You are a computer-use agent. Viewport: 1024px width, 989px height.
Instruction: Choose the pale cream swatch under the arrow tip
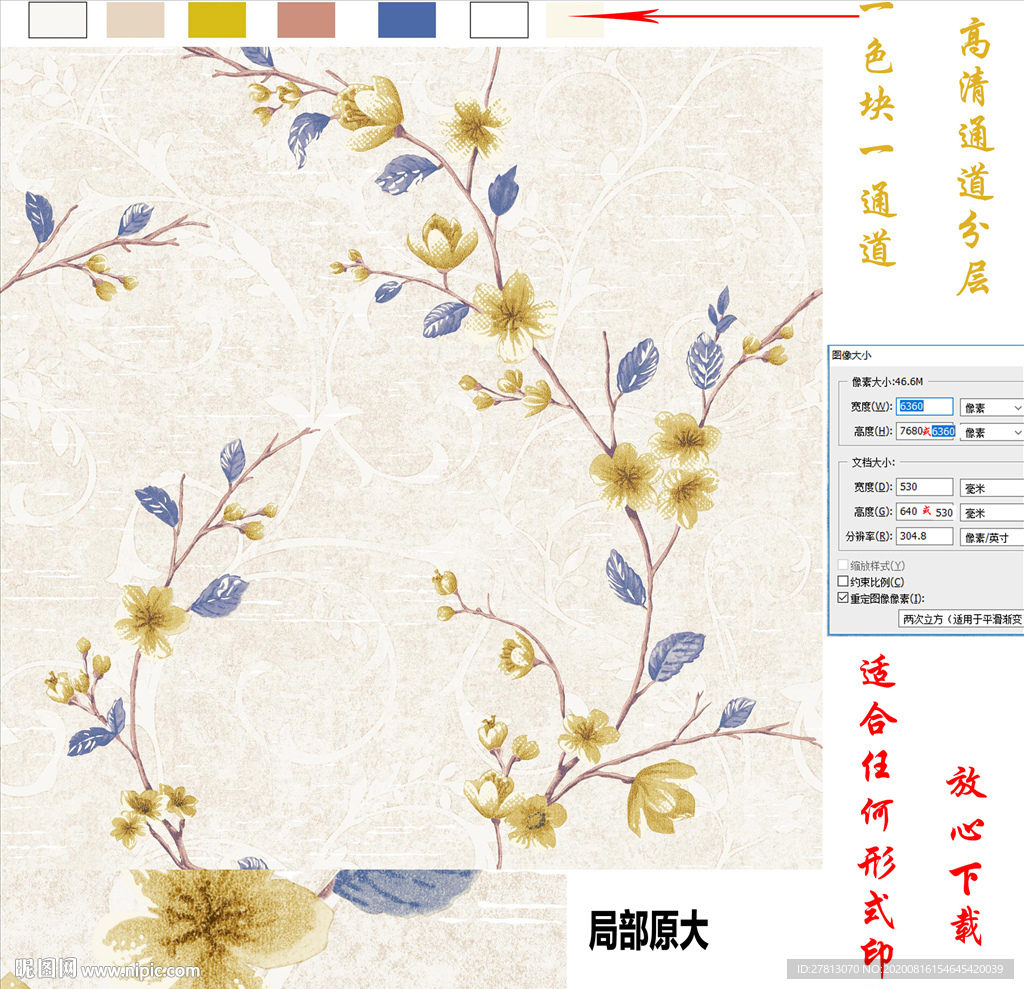[x=575, y=20]
